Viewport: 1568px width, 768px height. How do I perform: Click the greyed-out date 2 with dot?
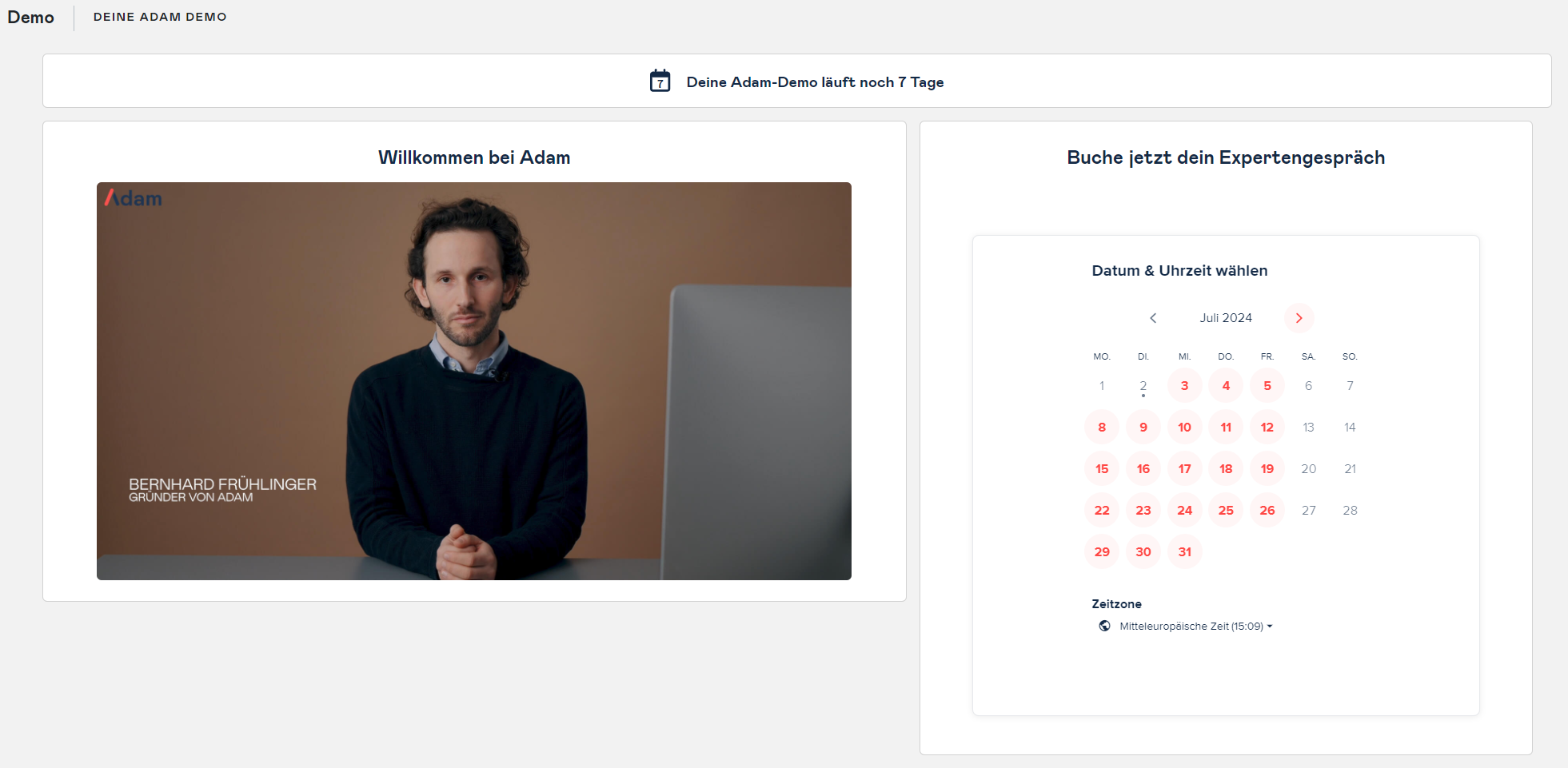(1143, 386)
